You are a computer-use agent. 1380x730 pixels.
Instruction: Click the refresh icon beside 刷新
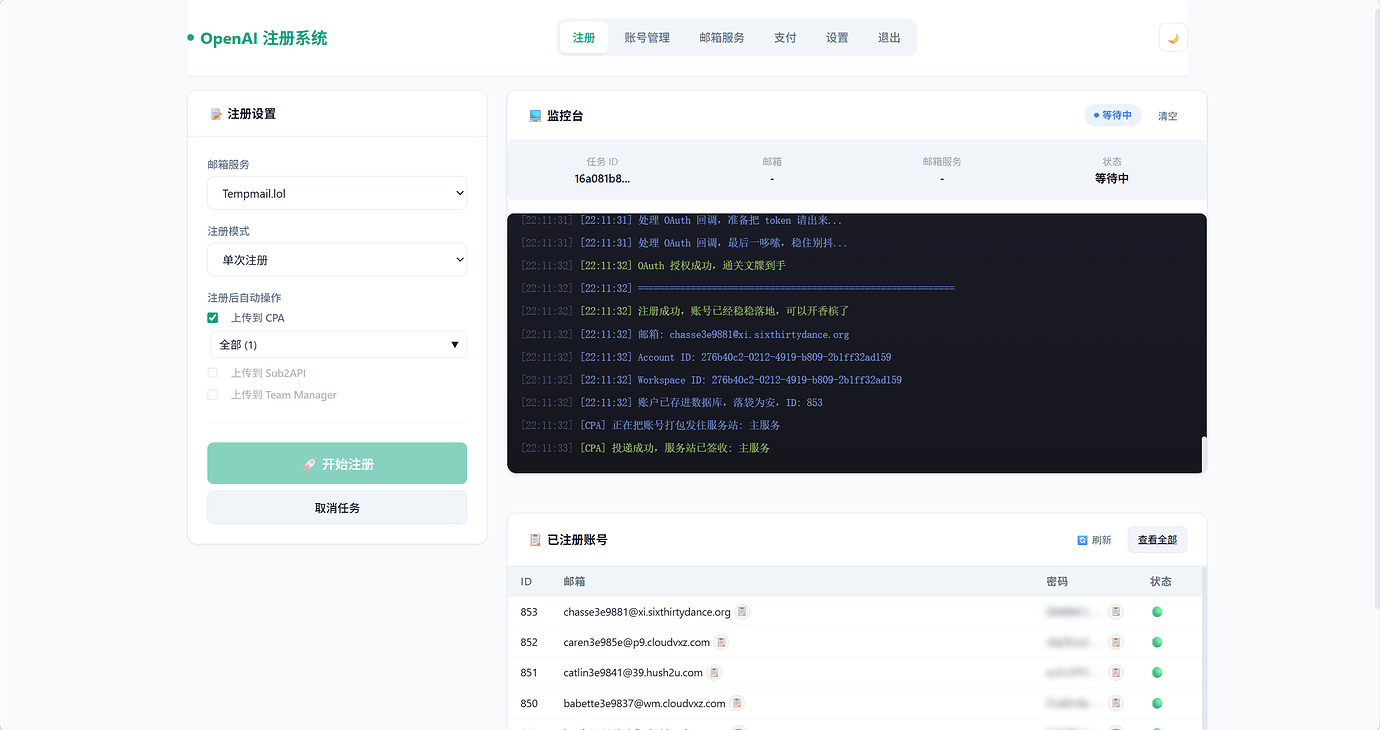(x=1081, y=539)
